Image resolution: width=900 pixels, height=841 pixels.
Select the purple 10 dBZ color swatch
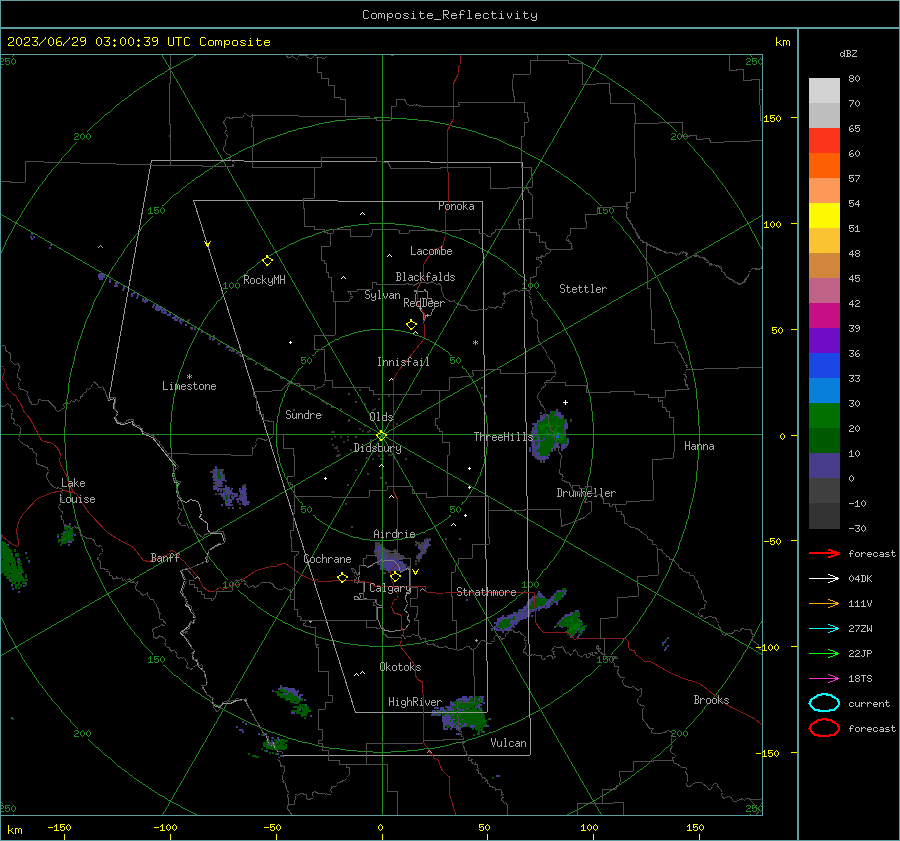[x=824, y=466]
